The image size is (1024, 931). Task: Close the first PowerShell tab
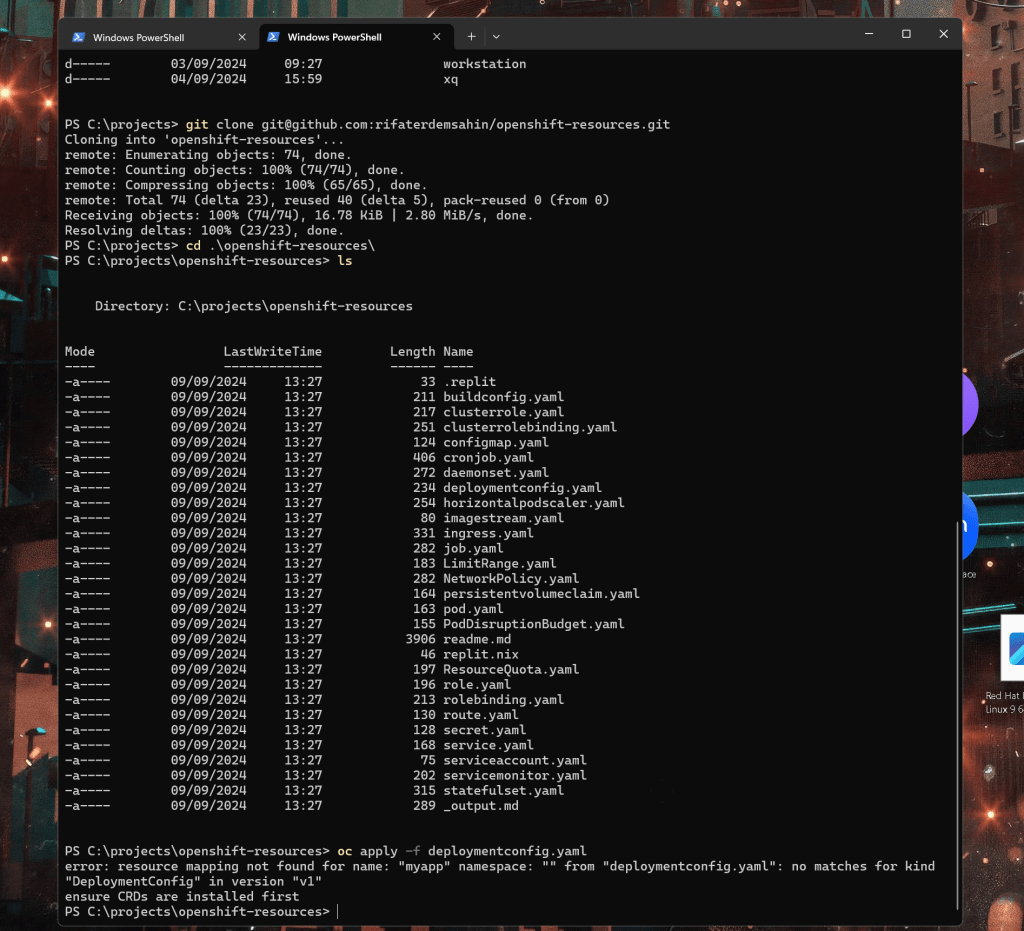tap(242, 37)
